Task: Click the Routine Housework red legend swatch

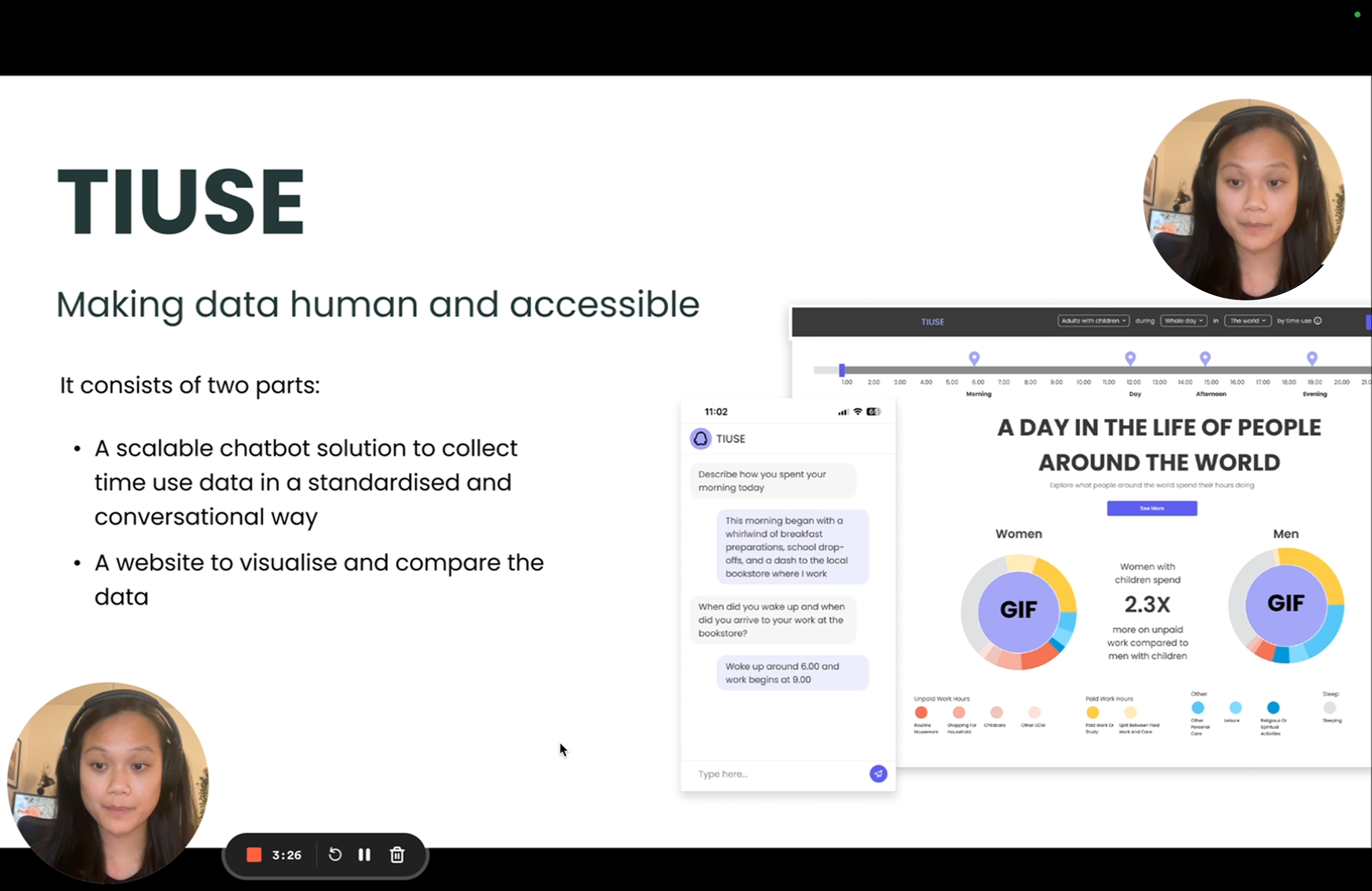Action: (921, 712)
